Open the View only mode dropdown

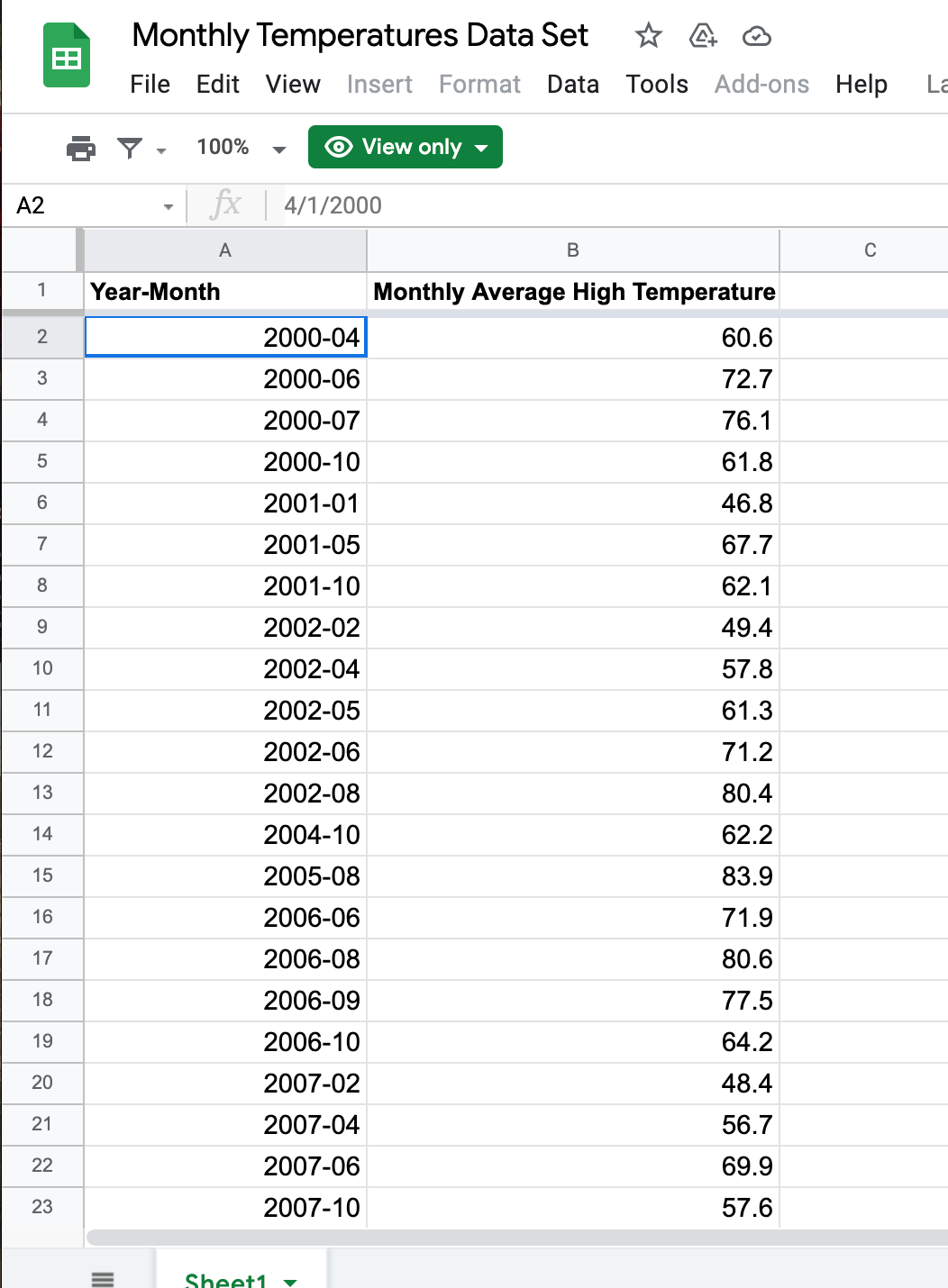(406, 147)
